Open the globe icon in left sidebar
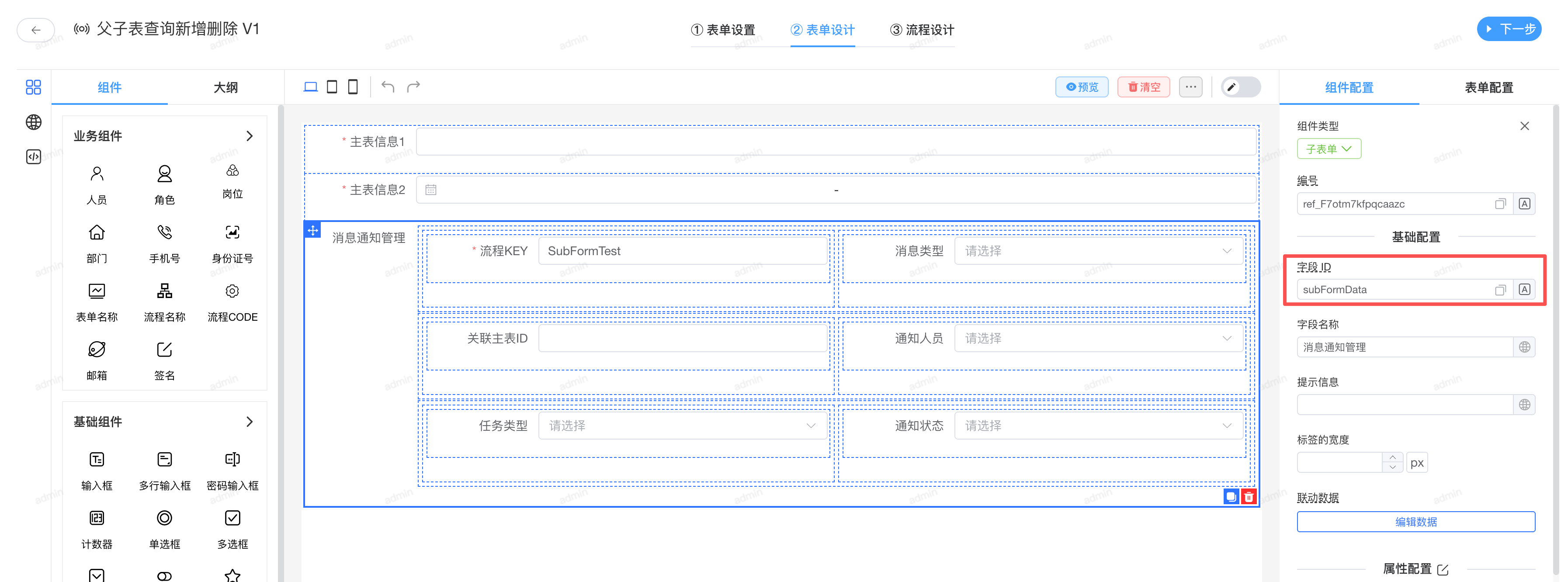 tap(34, 122)
